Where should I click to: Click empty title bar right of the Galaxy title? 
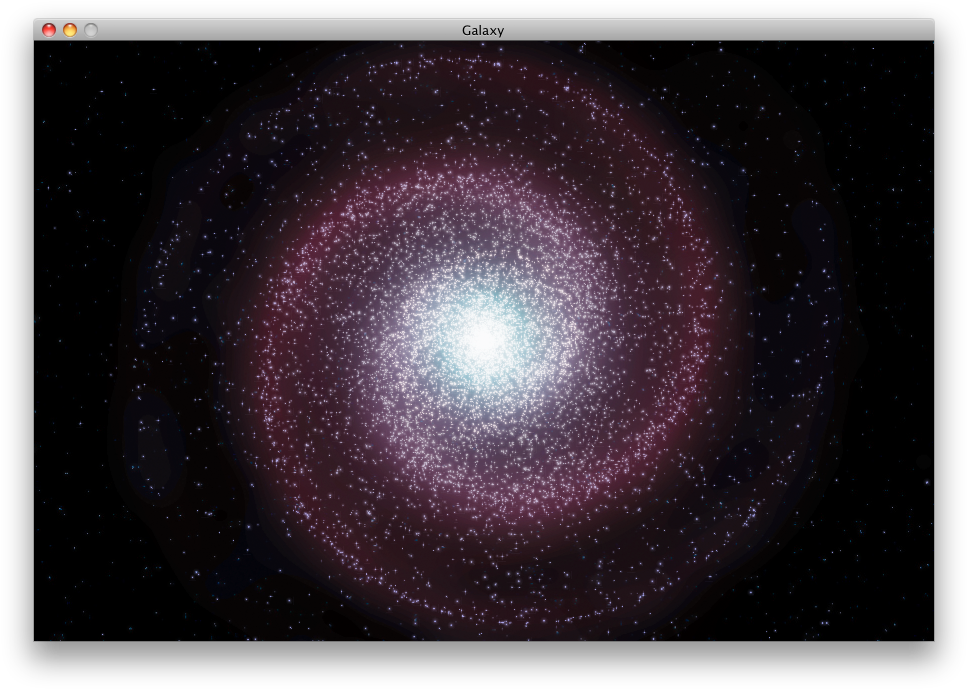click(700, 30)
